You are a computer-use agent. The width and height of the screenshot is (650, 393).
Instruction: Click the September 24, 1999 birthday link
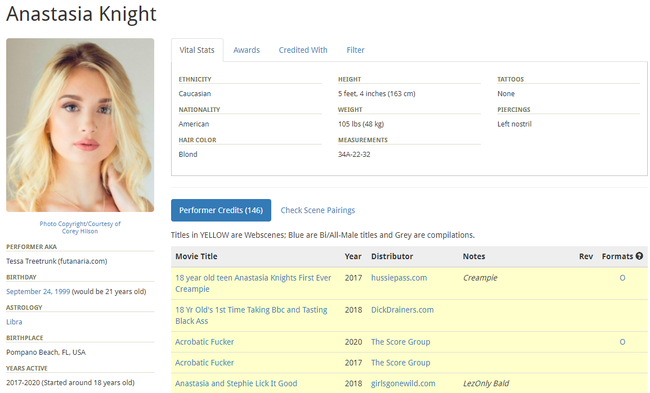(38, 291)
